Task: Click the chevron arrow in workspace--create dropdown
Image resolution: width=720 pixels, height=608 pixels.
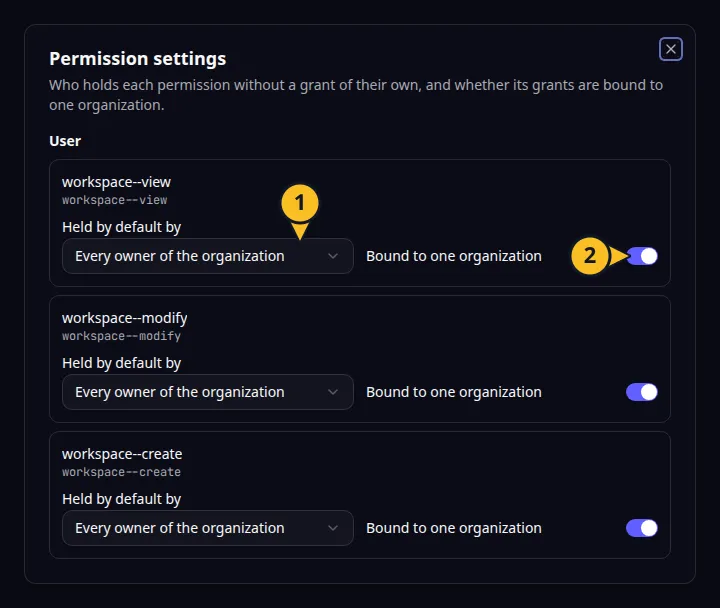Action: (333, 528)
